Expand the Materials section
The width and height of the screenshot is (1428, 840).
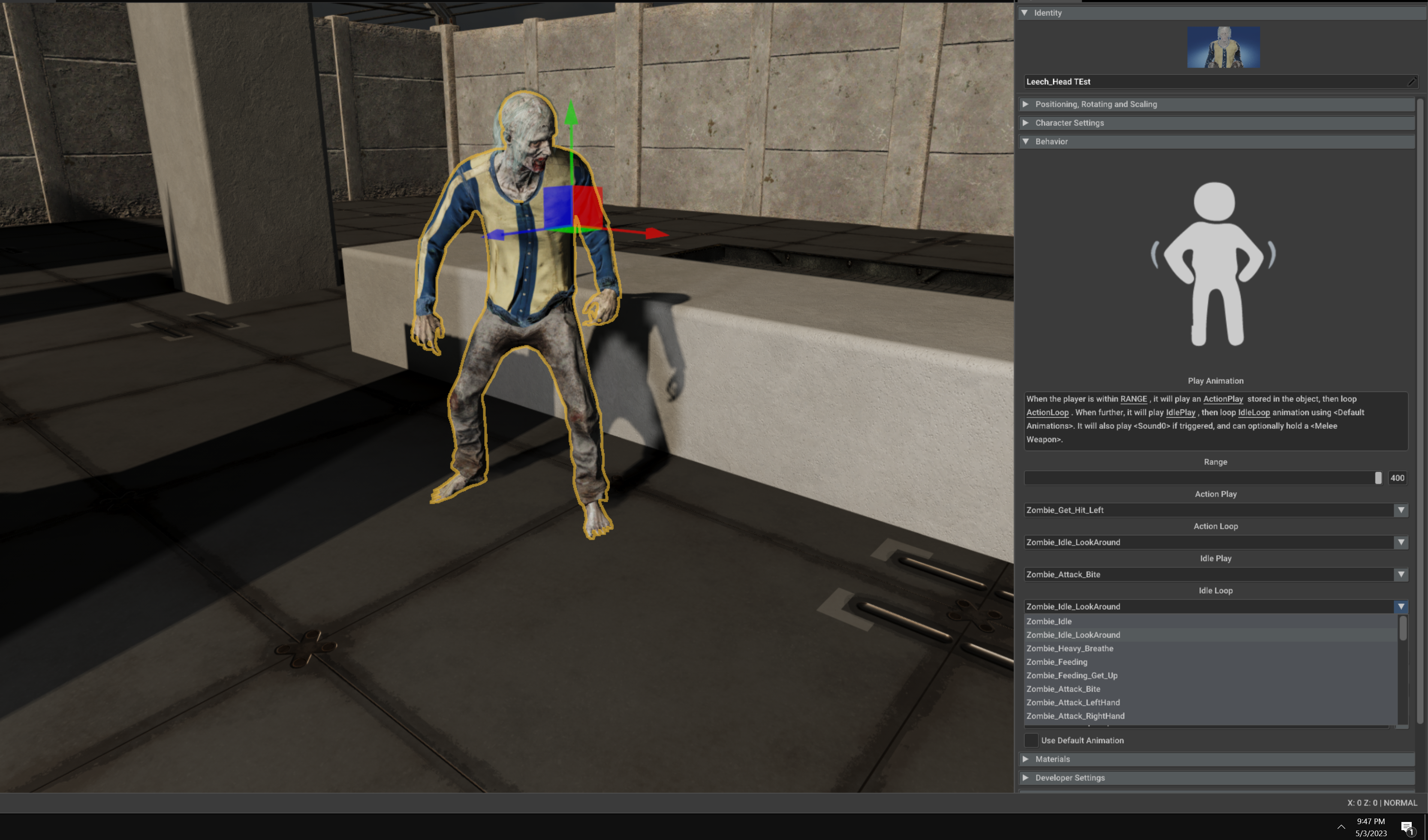1026,759
